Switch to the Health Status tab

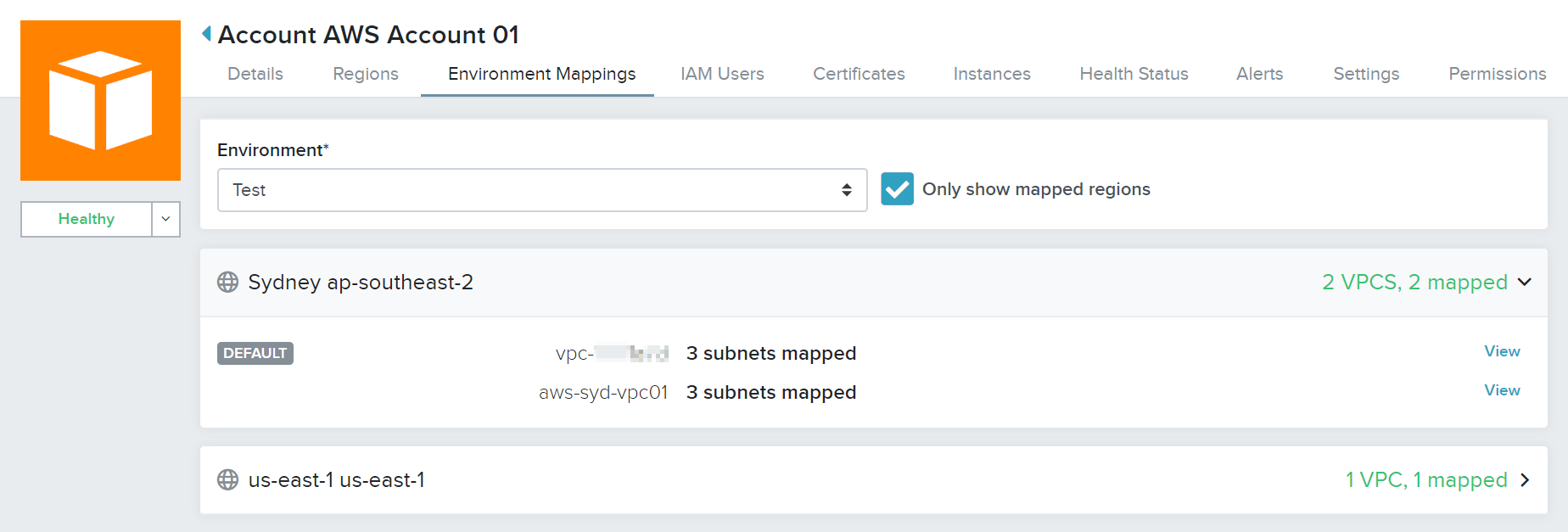[1134, 74]
